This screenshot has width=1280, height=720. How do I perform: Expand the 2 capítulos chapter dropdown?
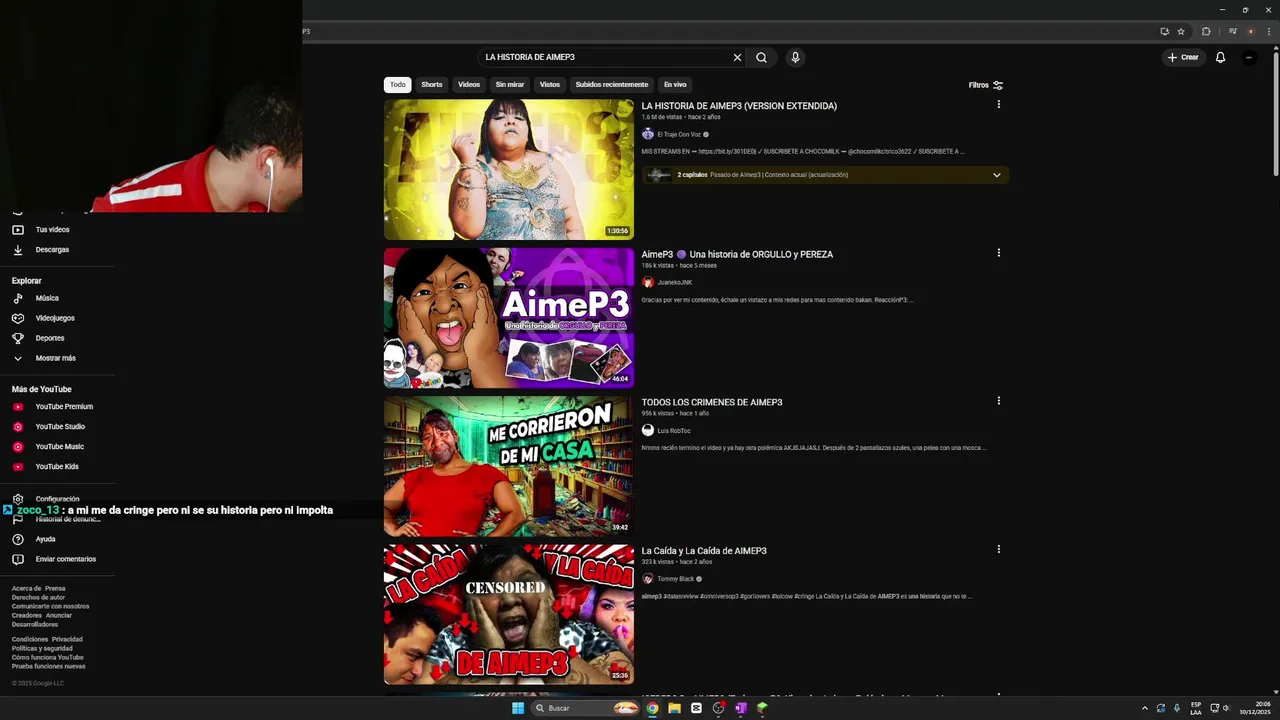pyautogui.click(x=996, y=175)
